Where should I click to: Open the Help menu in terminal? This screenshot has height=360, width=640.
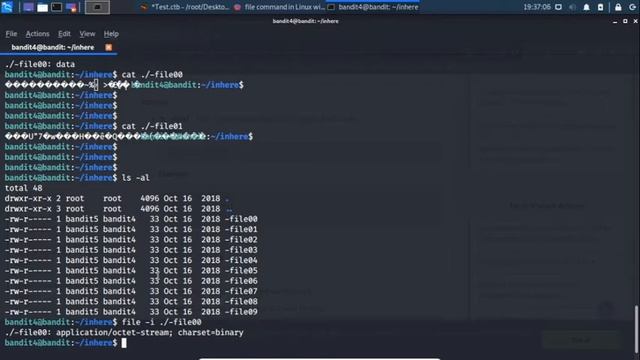(111, 34)
